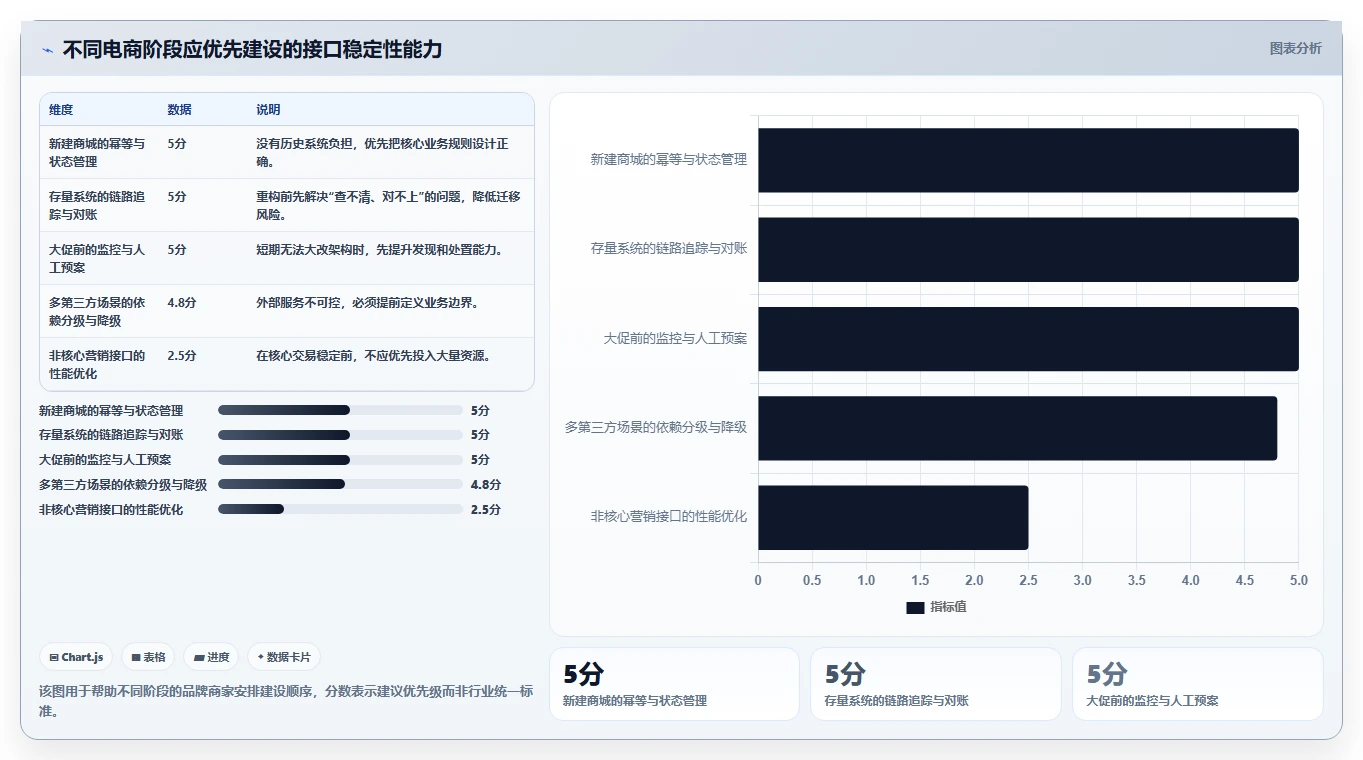
Task: Click the progress bar for 大促前的监控与人工预案
Action: [x=340, y=460]
